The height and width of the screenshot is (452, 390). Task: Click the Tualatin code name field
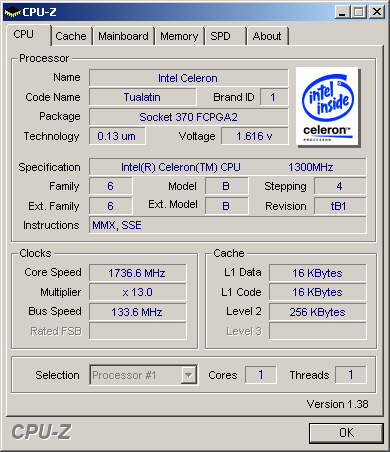click(143, 97)
